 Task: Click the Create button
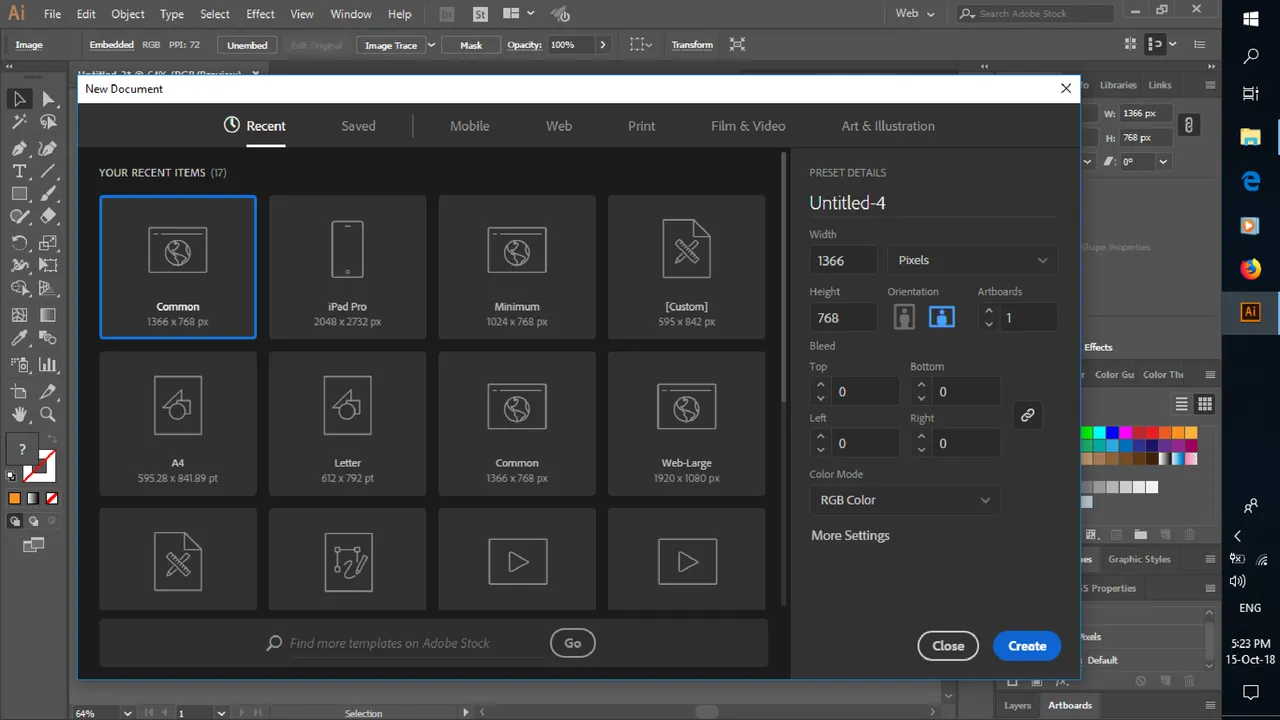click(1027, 646)
